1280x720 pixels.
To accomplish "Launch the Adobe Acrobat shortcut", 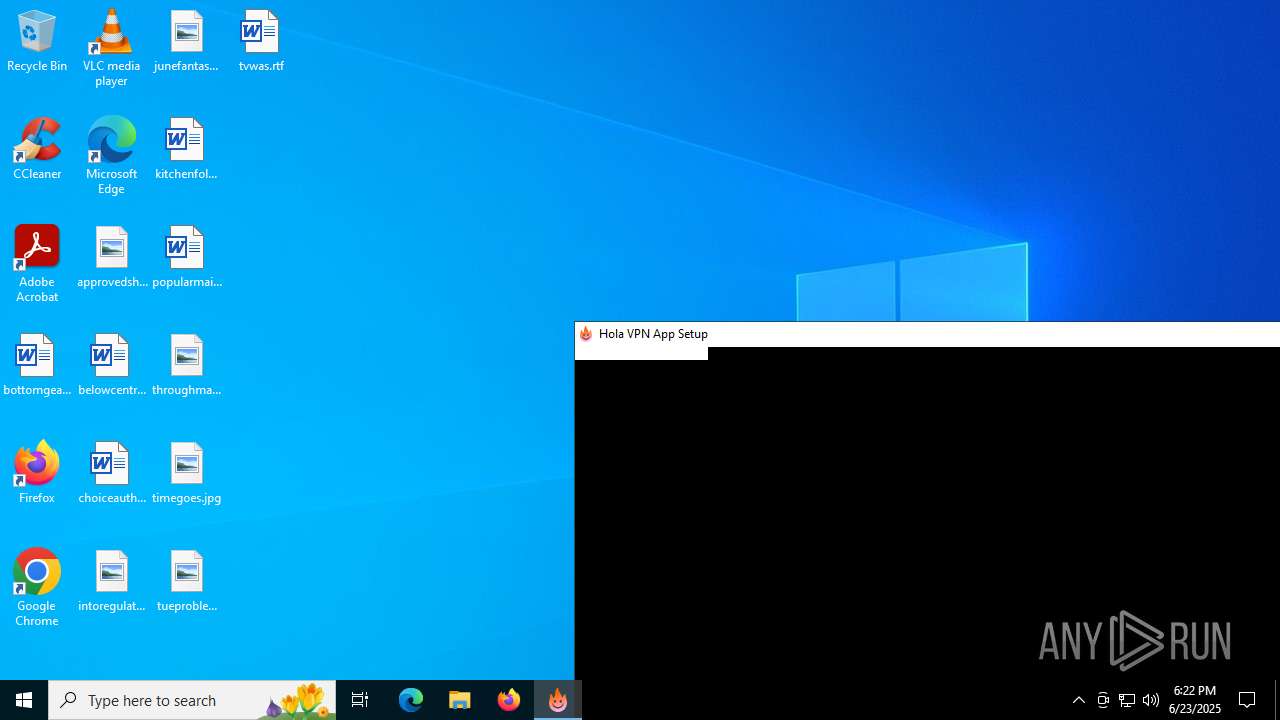I will [x=37, y=264].
